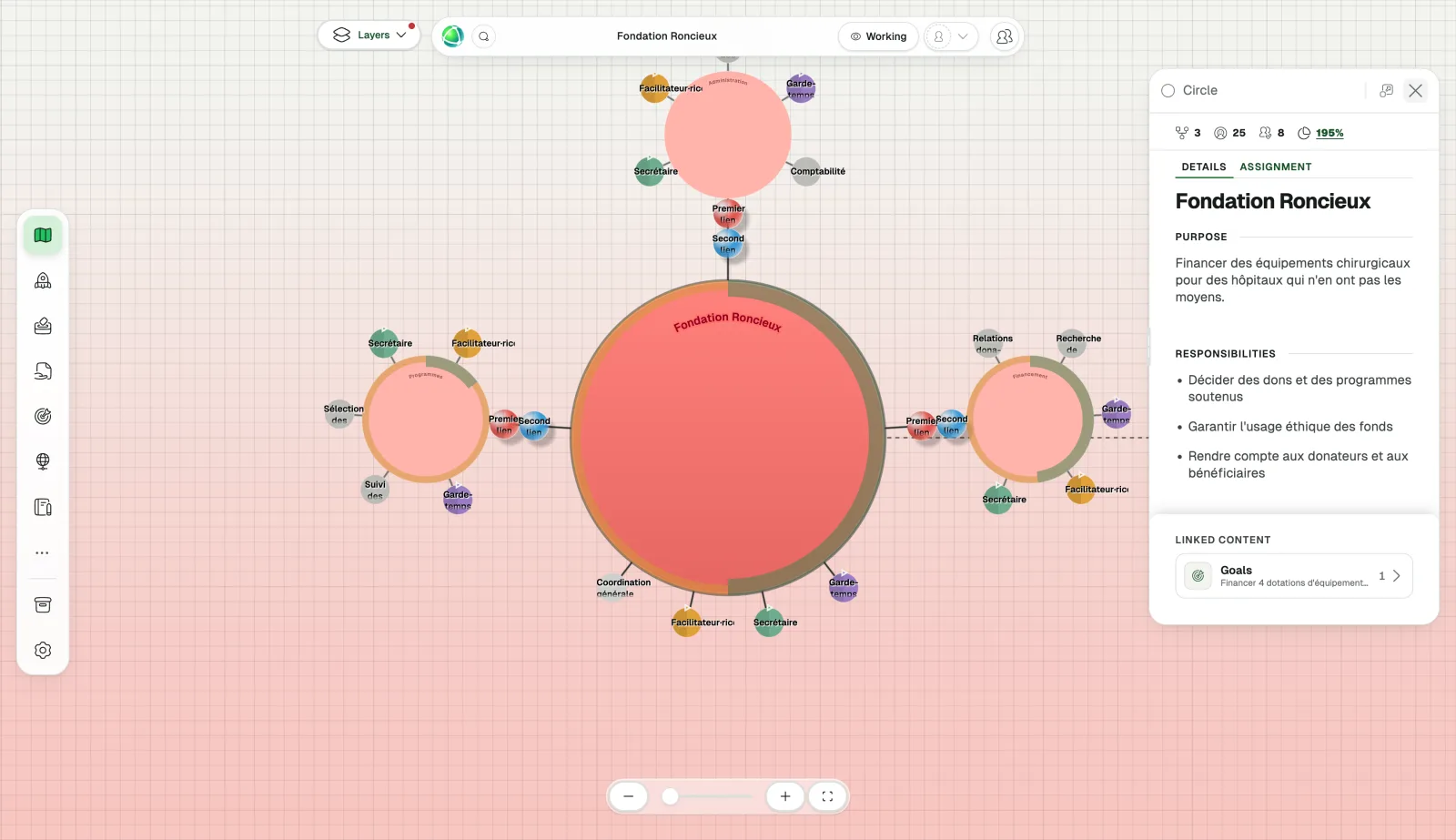
Task: Click the Recherche de role node
Action: [x=1074, y=343]
